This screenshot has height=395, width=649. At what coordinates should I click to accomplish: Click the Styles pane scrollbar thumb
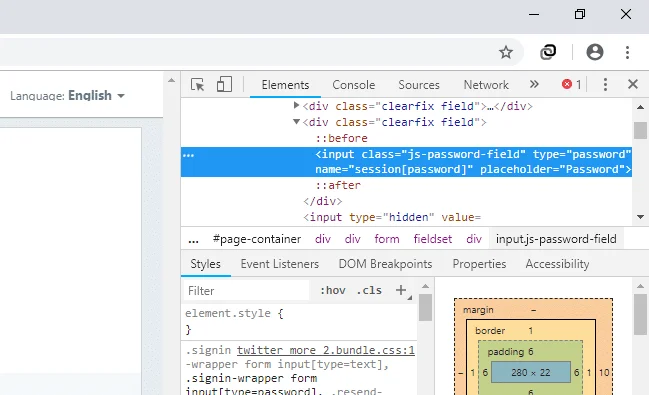coord(425,307)
